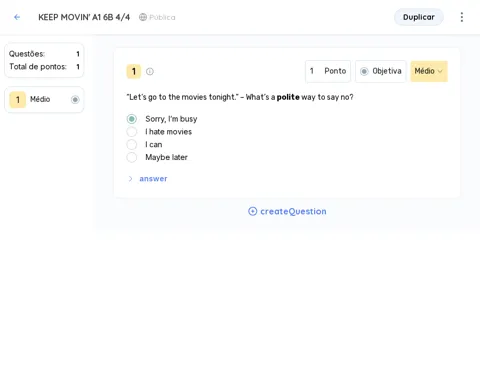Click the 'Ponto' label next to points
The width and height of the screenshot is (480, 384).
click(335, 71)
